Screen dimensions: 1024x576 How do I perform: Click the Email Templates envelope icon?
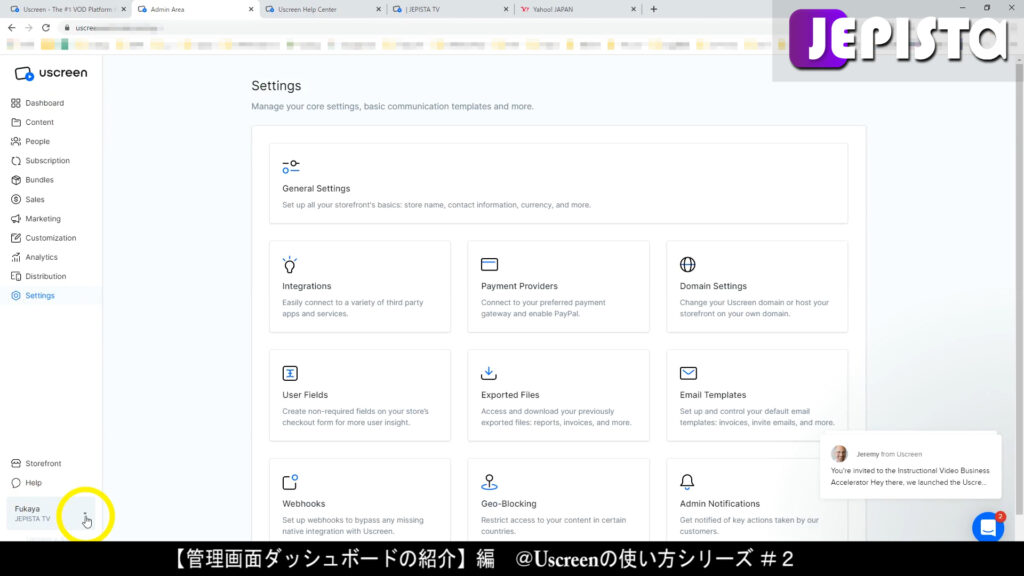click(x=688, y=373)
